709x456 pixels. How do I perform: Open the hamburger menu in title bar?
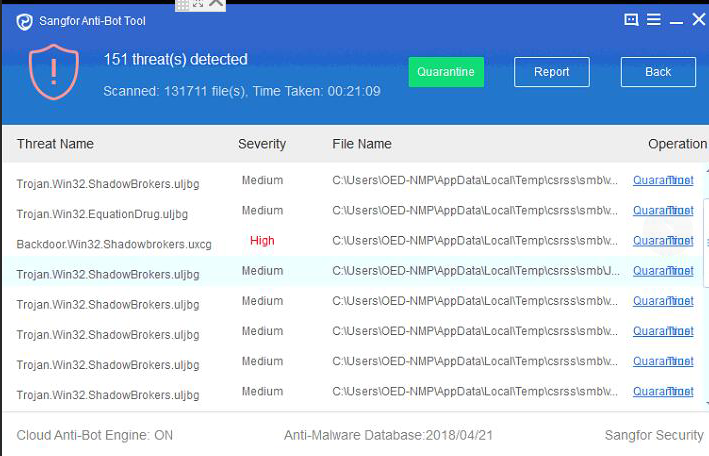pos(653,19)
